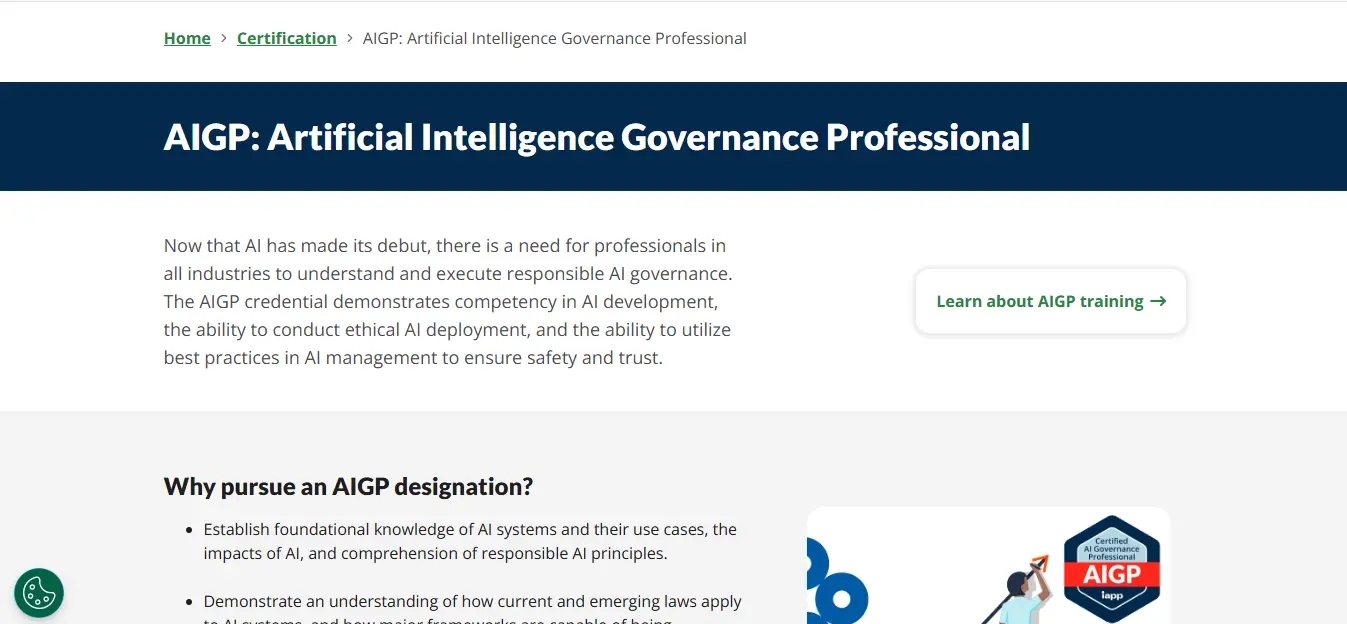Click 'Why pursue an AIGP designation?' heading
The image size is (1347, 624).
(348, 487)
